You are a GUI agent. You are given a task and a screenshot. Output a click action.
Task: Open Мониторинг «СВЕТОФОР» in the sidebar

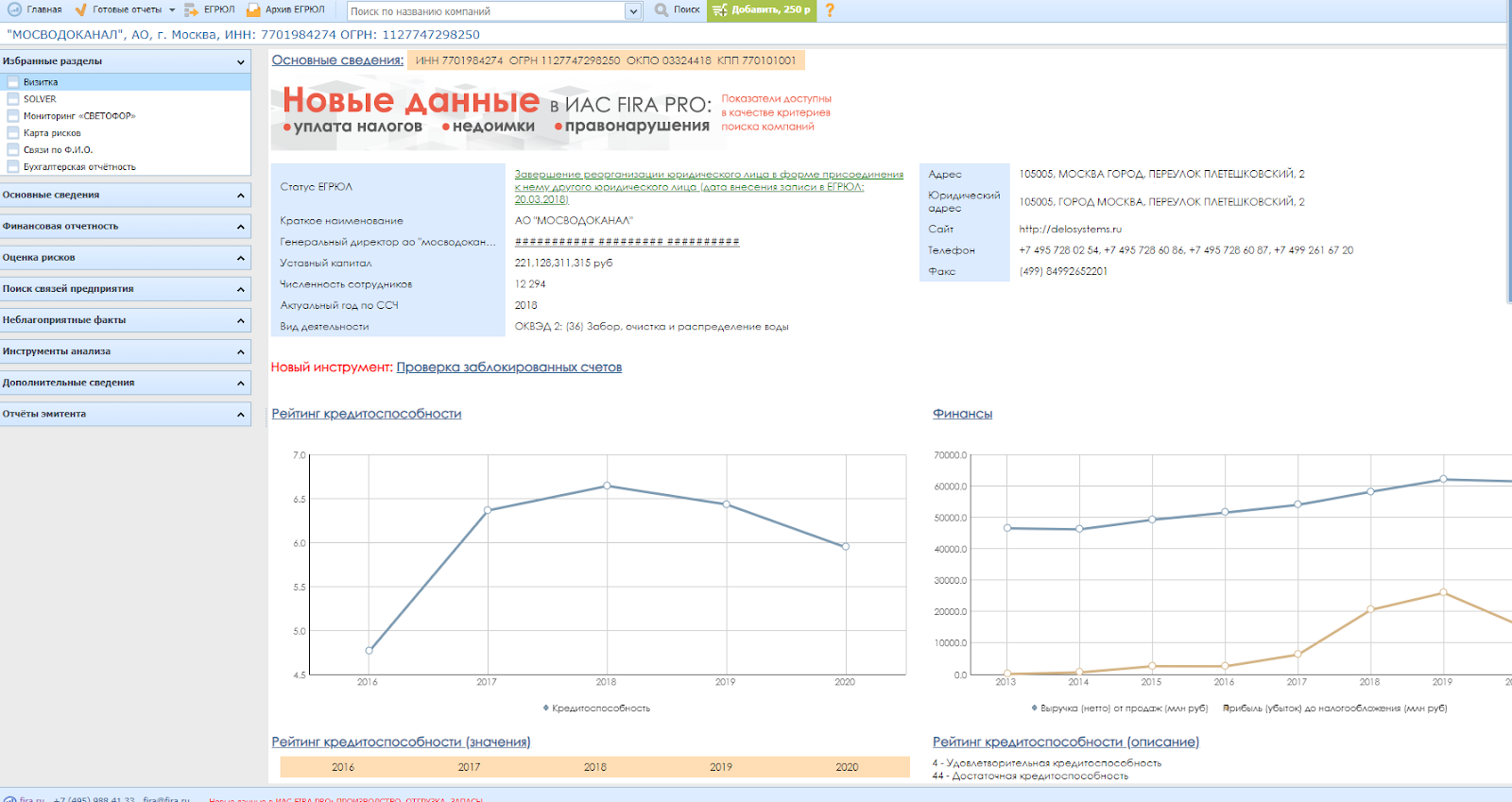click(79, 116)
